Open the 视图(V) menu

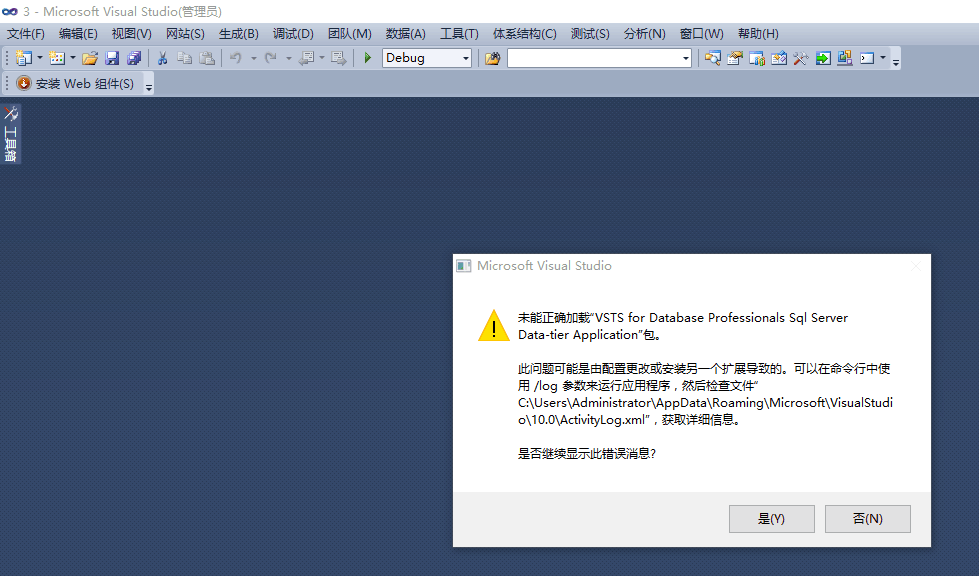pos(131,34)
